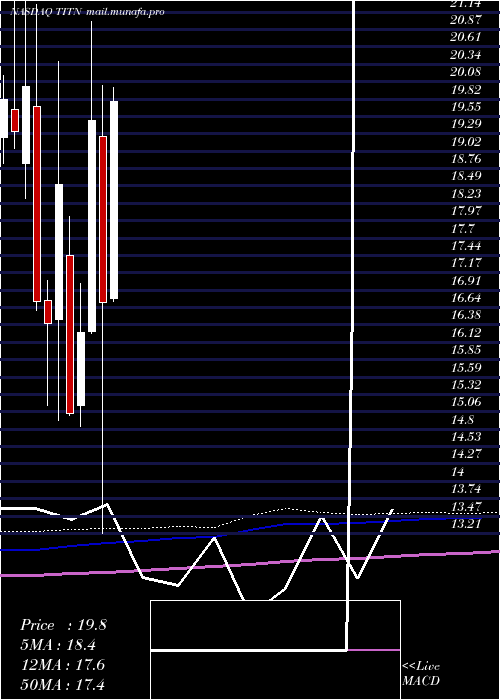Viewport: 500px width, 700px height.
Task: Click the Price : 19.8 readout
Action: point(63,625)
